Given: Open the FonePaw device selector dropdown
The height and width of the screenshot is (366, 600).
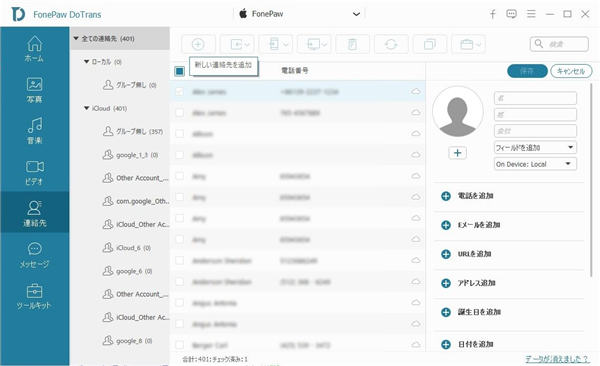Looking at the screenshot, I should click(299, 14).
